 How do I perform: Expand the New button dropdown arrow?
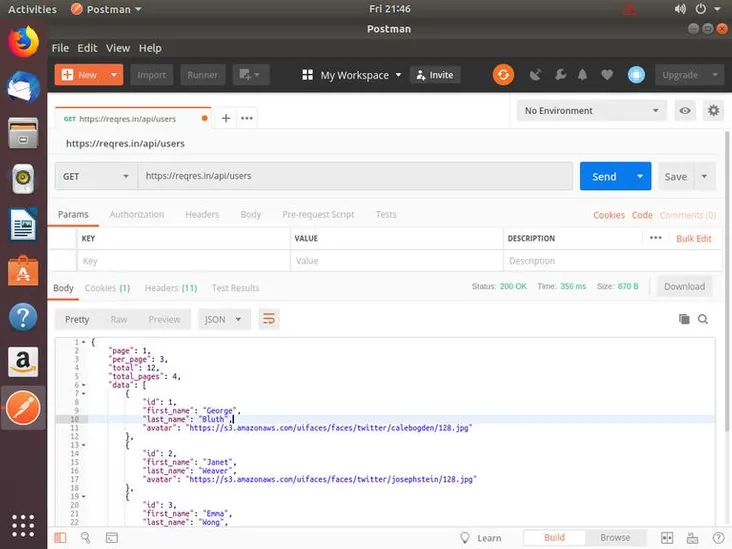pos(113,75)
